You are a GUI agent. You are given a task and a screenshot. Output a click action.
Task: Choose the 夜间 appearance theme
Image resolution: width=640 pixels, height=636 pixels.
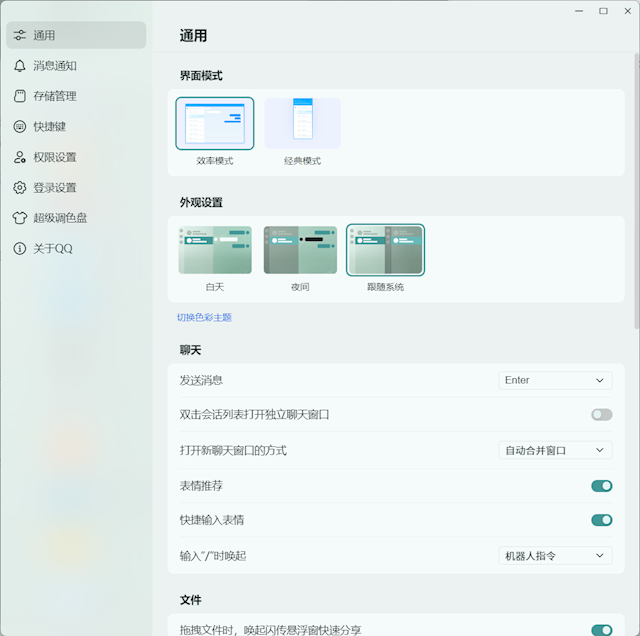tap(300, 250)
